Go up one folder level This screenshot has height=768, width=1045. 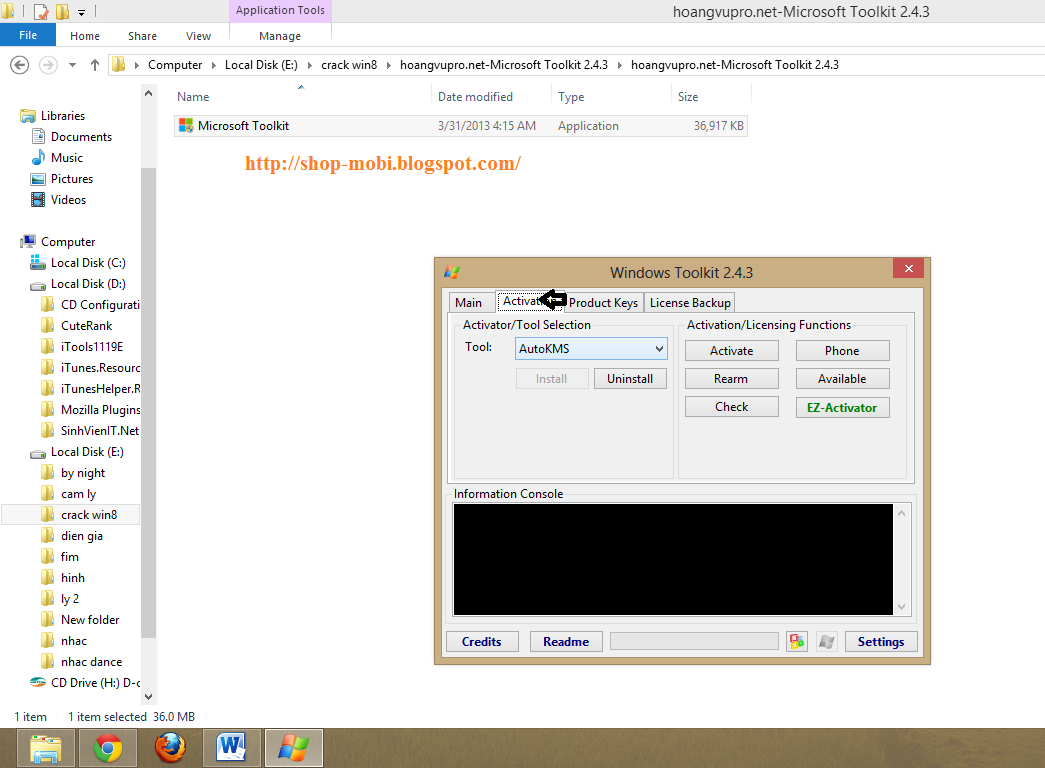[x=95, y=65]
